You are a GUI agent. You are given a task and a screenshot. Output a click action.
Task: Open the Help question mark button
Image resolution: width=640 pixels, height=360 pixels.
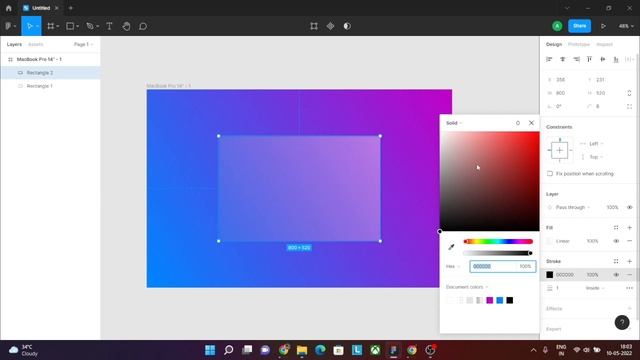click(622, 322)
